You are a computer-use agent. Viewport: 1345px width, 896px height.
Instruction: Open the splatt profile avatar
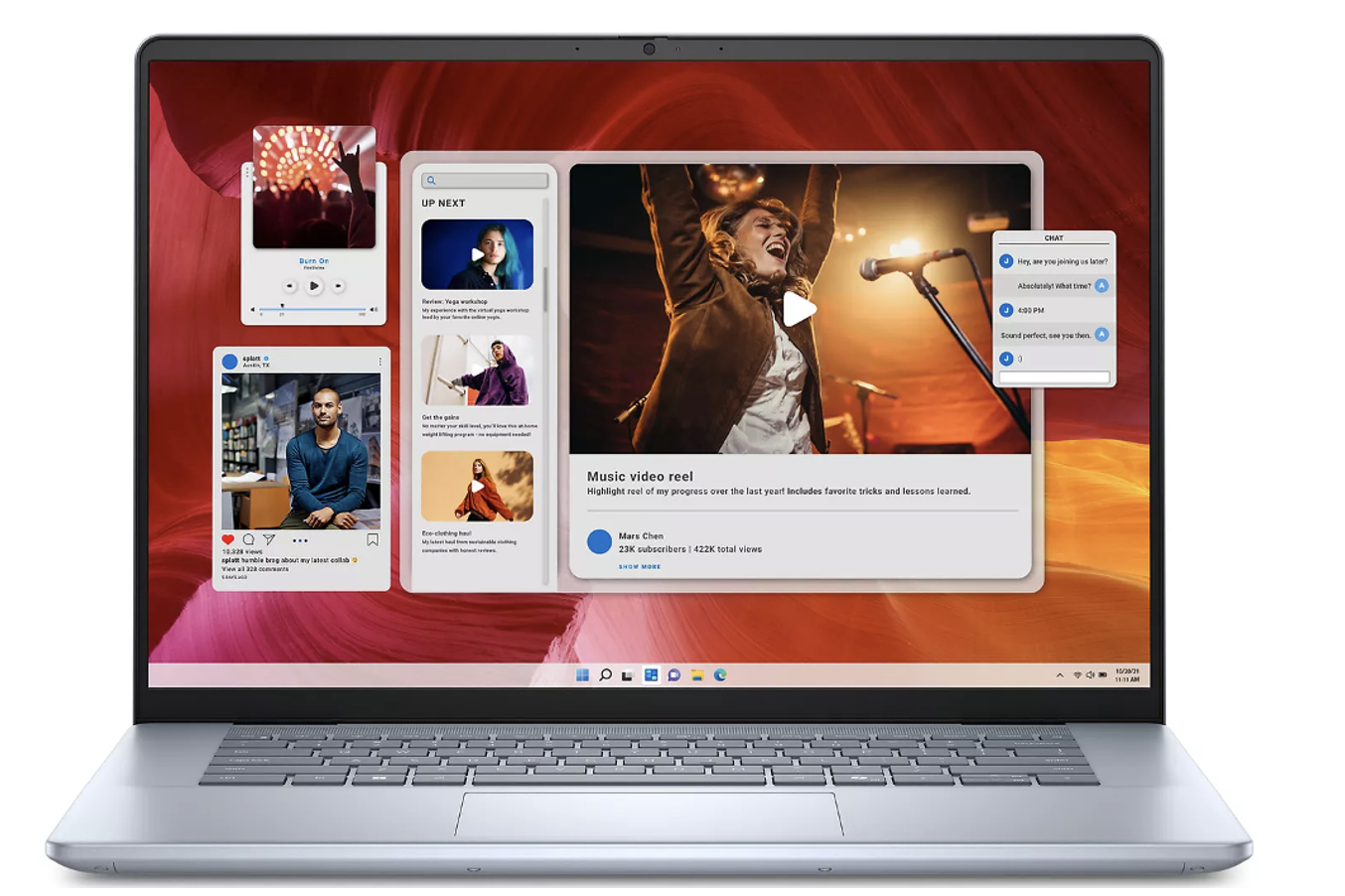230,362
